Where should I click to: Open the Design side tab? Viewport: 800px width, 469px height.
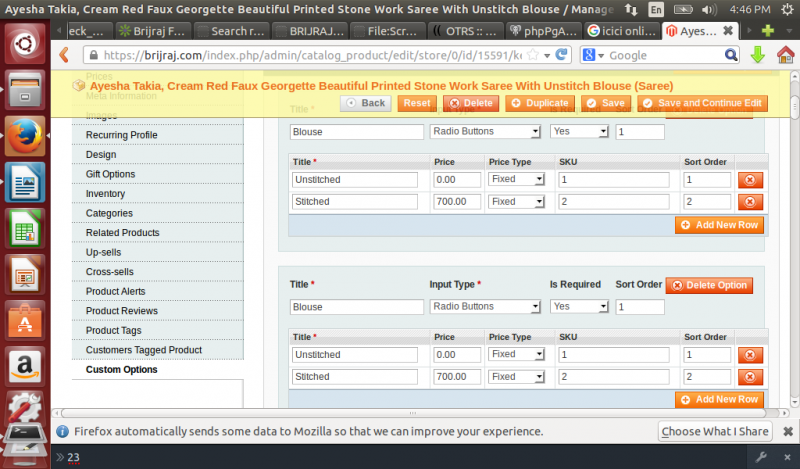click(158, 154)
